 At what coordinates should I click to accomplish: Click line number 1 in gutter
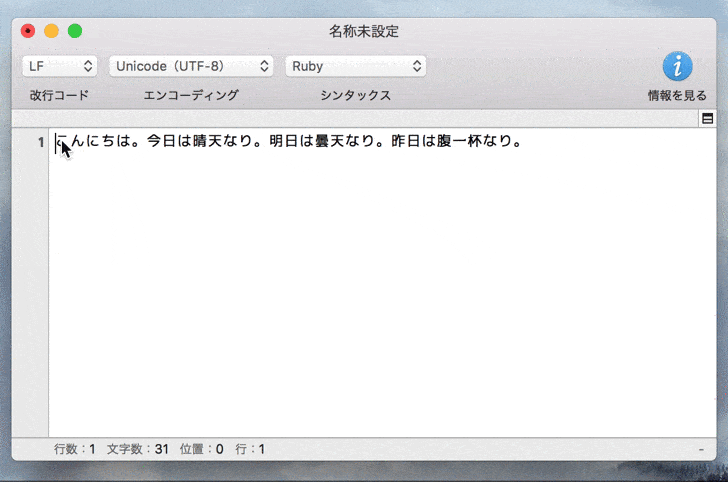click(x=41, y=142)
